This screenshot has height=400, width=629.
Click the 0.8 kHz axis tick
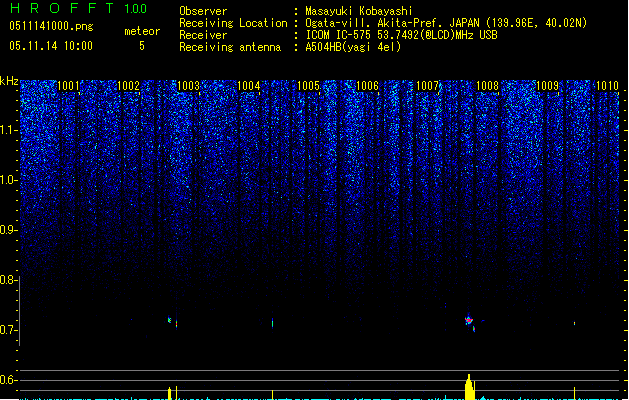pyautogui.click(x=9, y=280)
